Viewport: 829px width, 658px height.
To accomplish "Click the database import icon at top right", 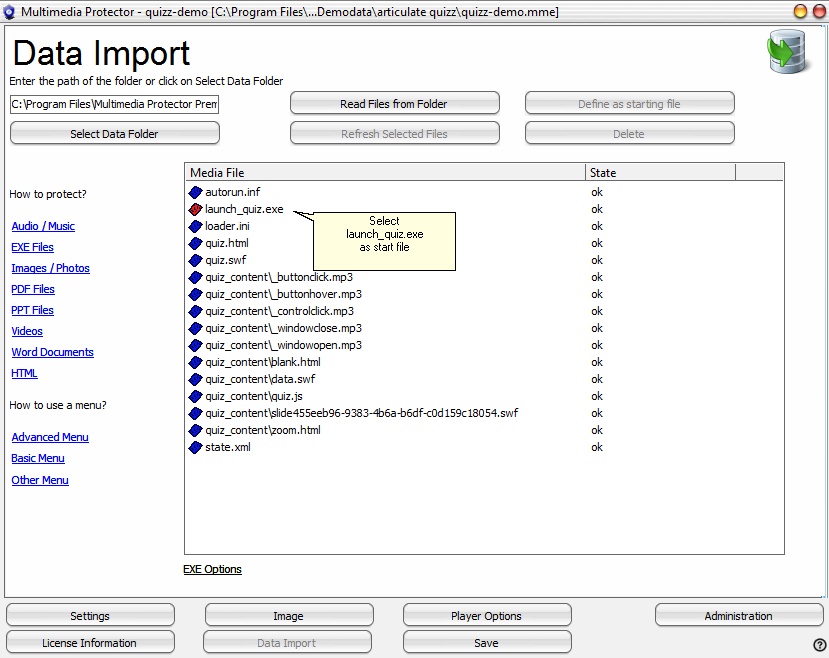I will click(787, 52).
